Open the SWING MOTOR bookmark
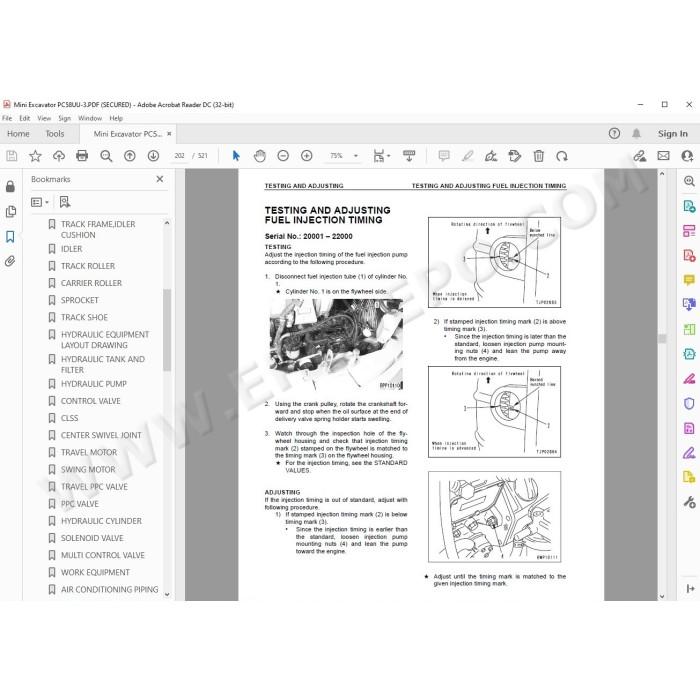This screenshot has height=700, width=700. click(x=88, y=470)
